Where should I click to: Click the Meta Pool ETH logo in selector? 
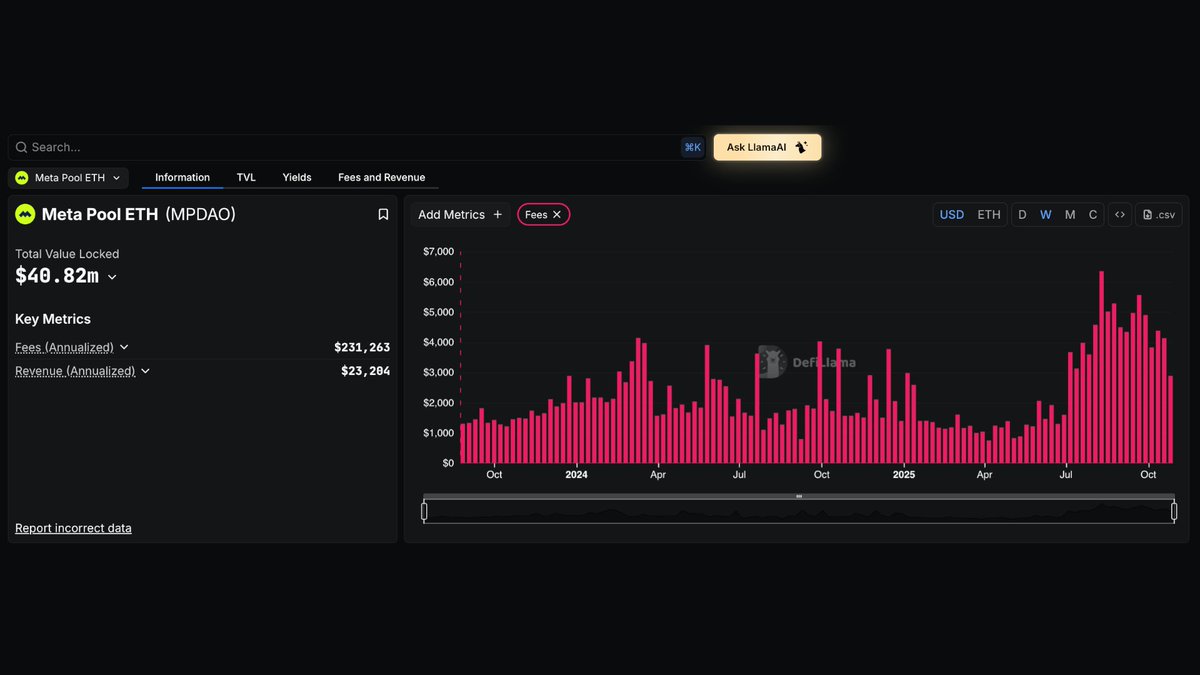22,178
